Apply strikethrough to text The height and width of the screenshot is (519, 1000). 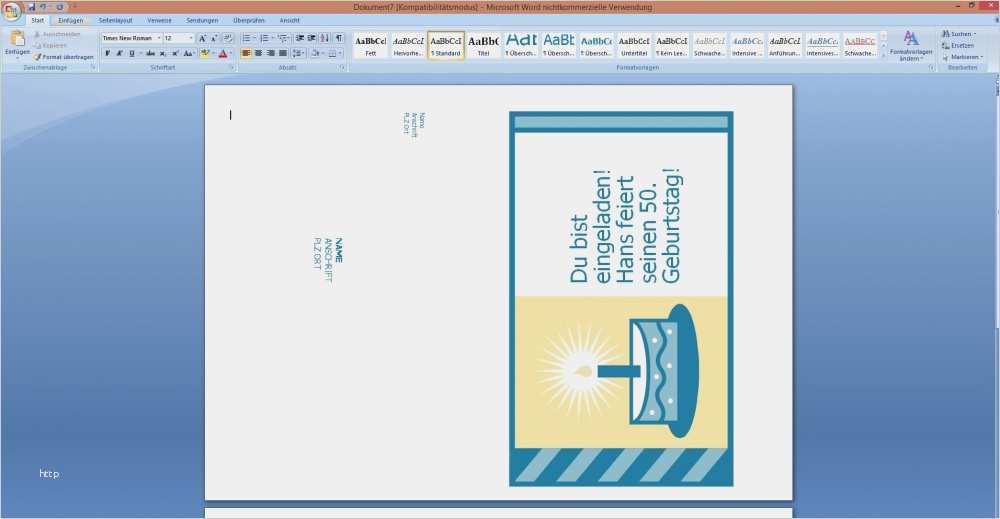150,53
